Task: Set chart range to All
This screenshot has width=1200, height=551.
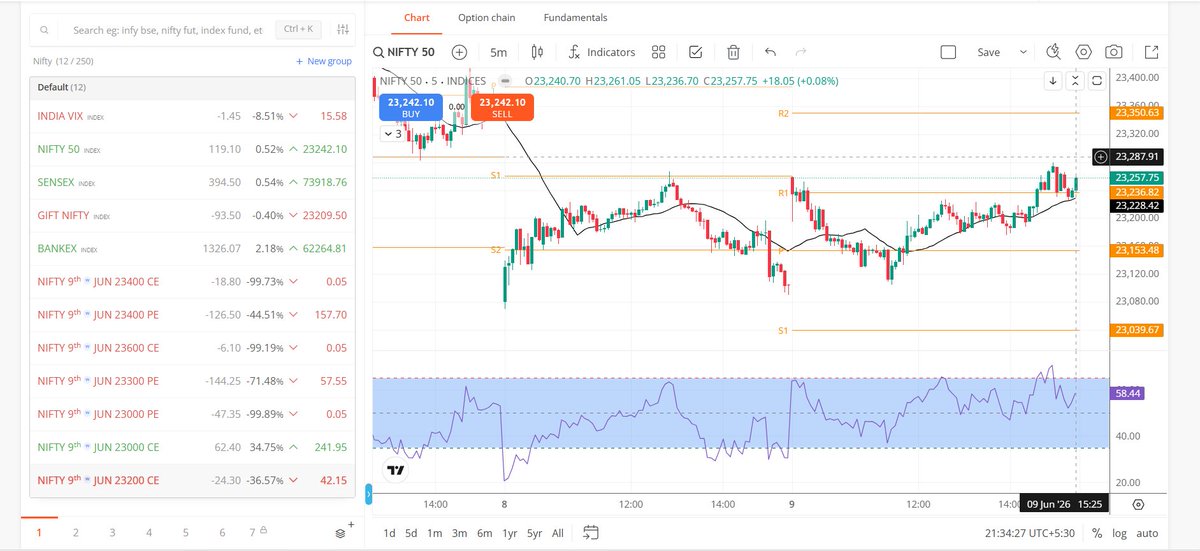Action: (x=558, y=533)
